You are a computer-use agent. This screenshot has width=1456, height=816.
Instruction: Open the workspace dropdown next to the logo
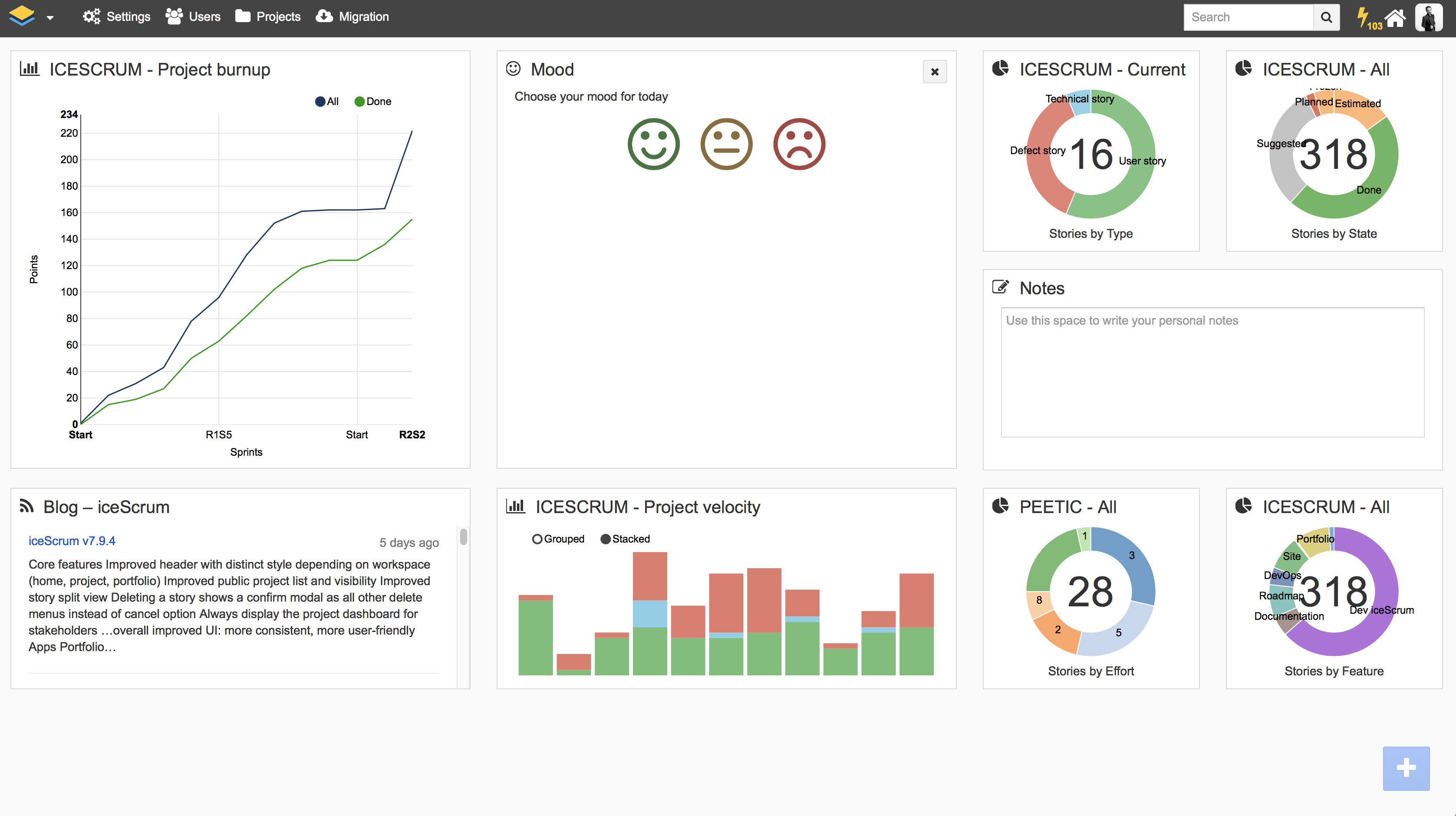click(50, 17)
